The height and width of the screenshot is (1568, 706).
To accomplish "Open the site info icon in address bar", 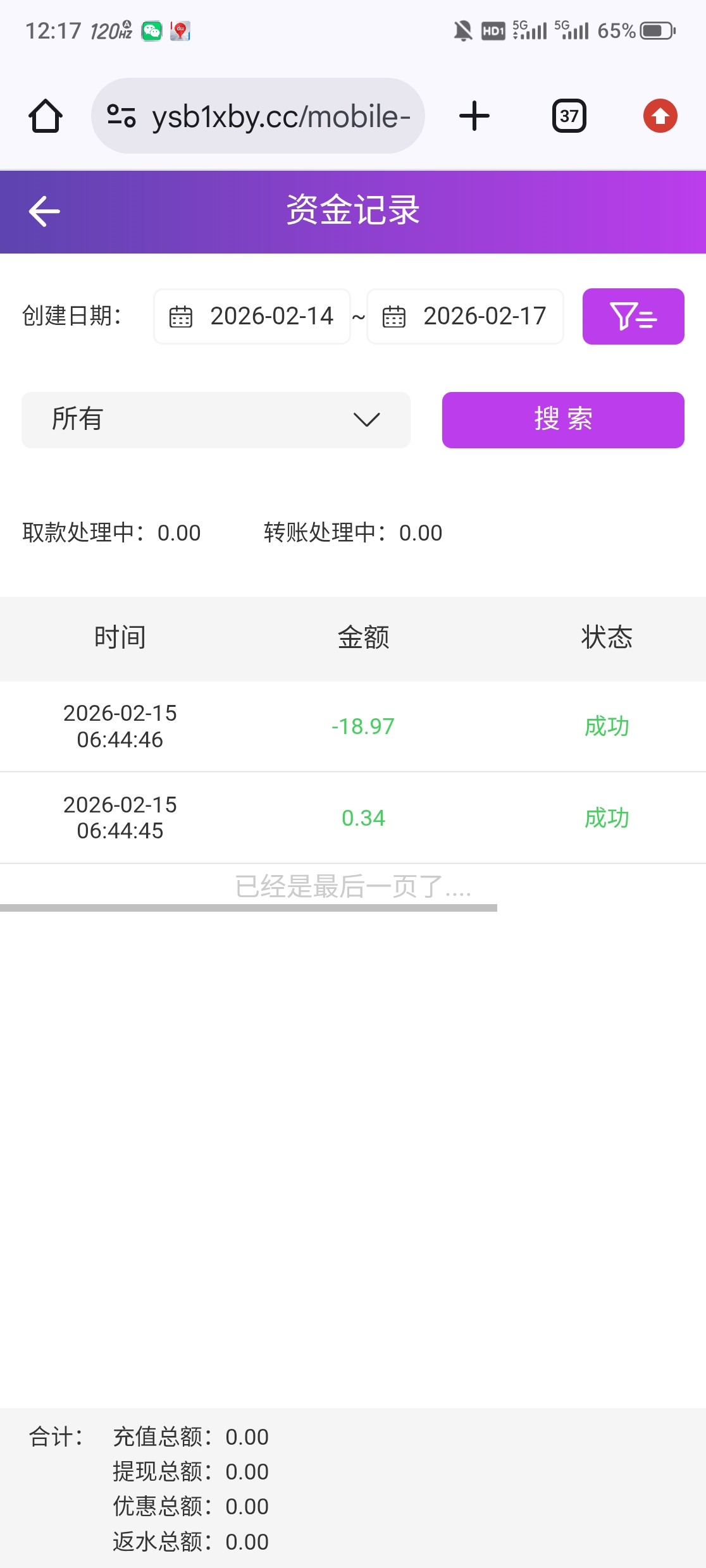I will tap(121, 116).
